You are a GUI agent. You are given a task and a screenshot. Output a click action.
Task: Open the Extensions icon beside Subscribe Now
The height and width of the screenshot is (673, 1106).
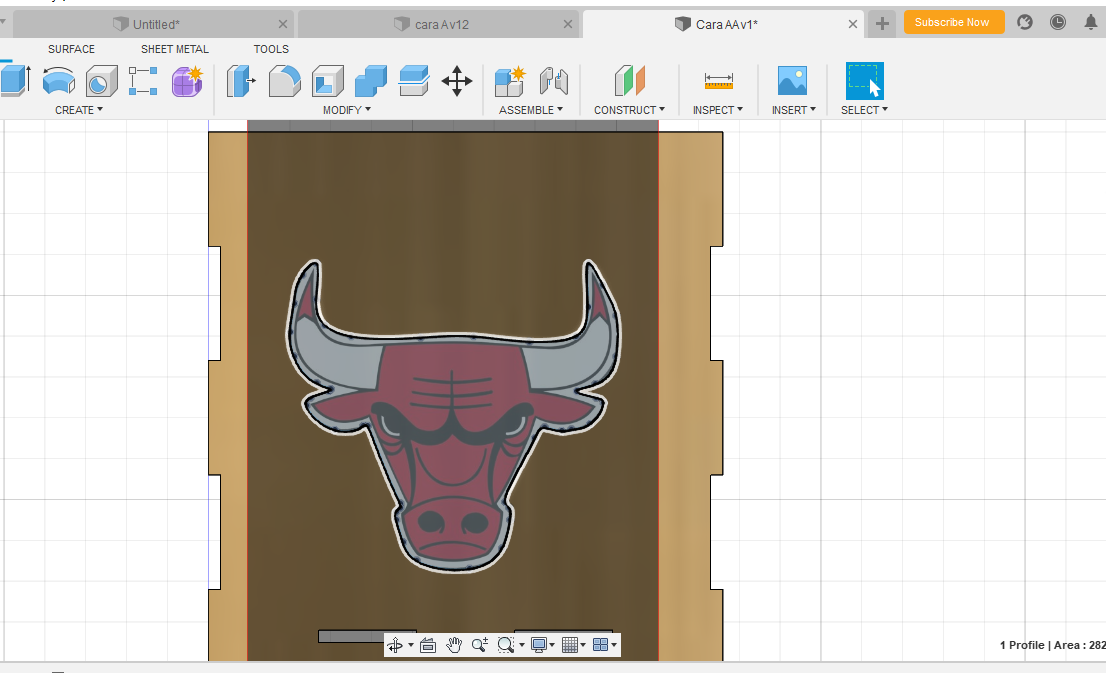[x=1025, y=23]
